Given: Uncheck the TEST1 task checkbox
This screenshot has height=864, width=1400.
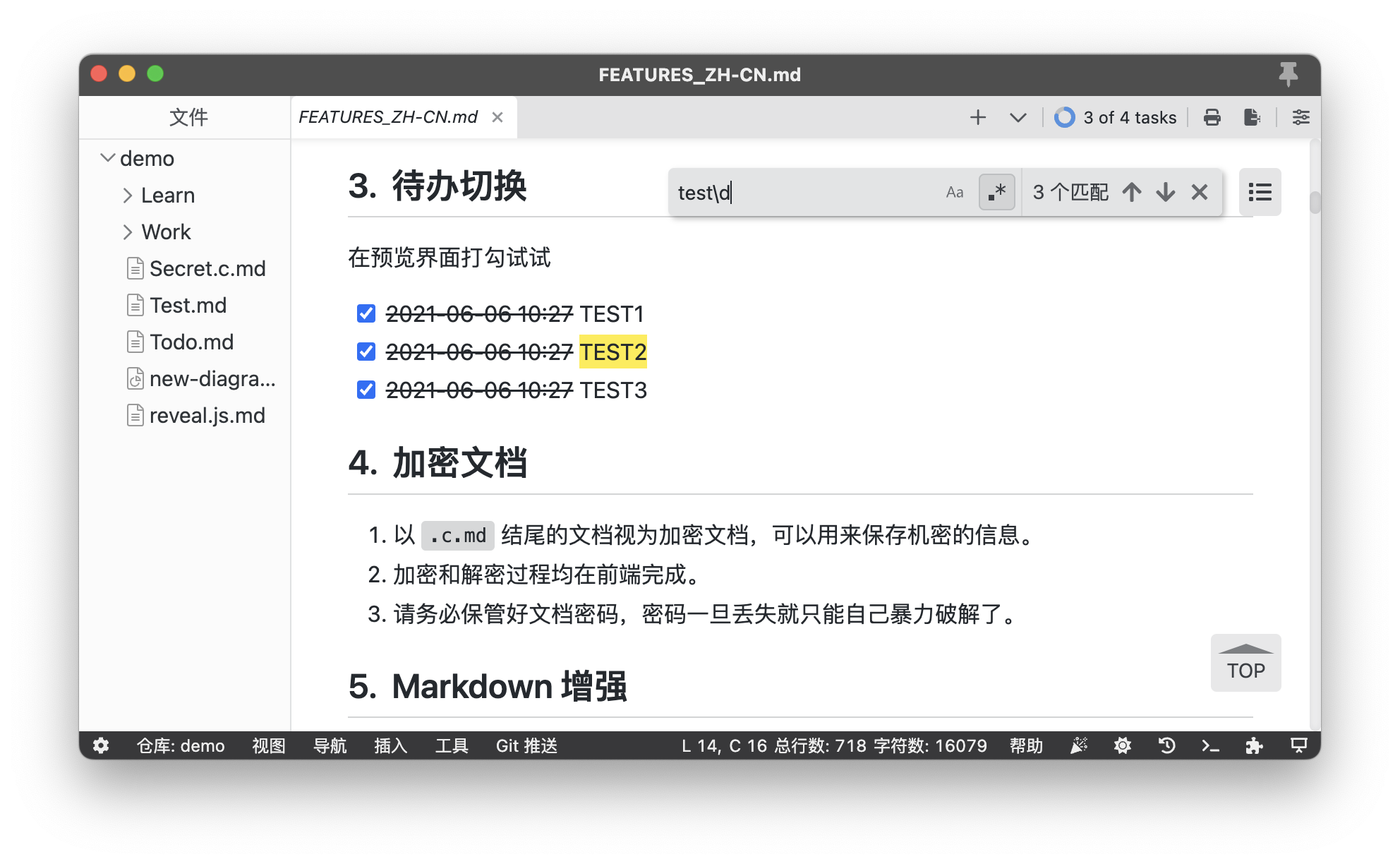Looking at the screenshot, I should [x=366, y=313].
